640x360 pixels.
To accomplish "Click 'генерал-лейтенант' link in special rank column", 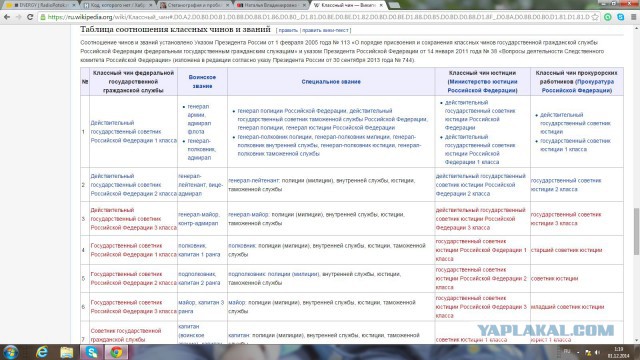I will [x=253, y=180].
